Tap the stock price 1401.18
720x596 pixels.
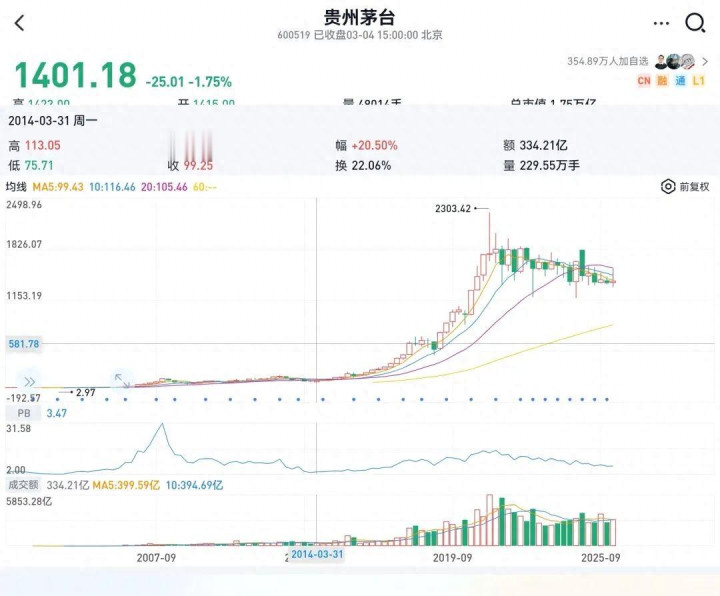[76, 75]
